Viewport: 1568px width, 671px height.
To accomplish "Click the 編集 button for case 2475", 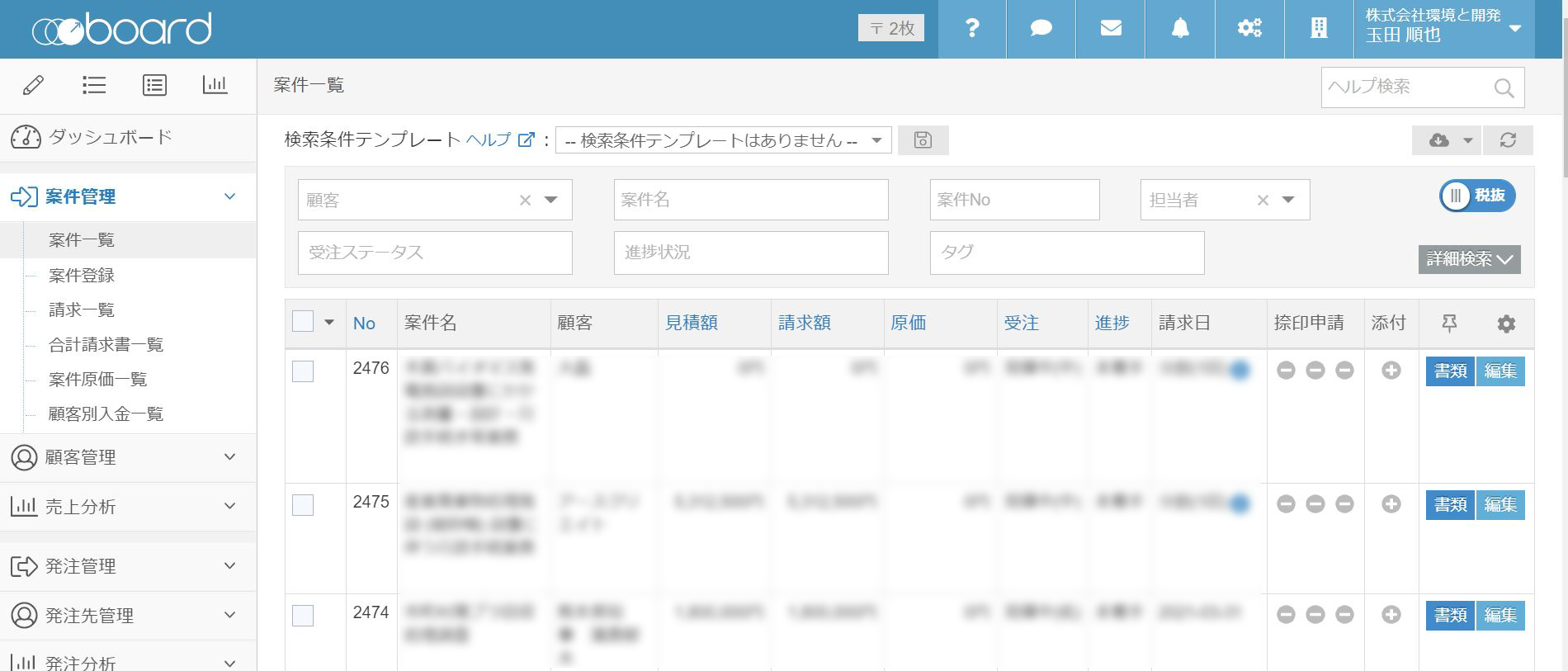I will 1500,505.
